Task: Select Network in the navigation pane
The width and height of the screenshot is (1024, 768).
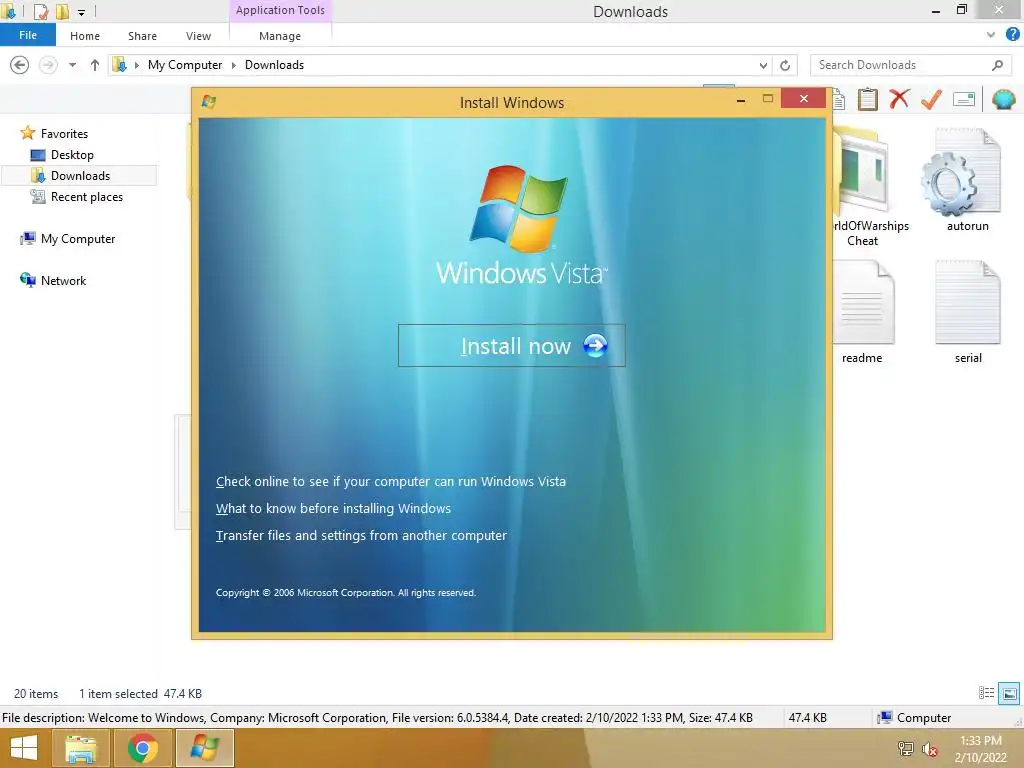Action: point(63,280)
